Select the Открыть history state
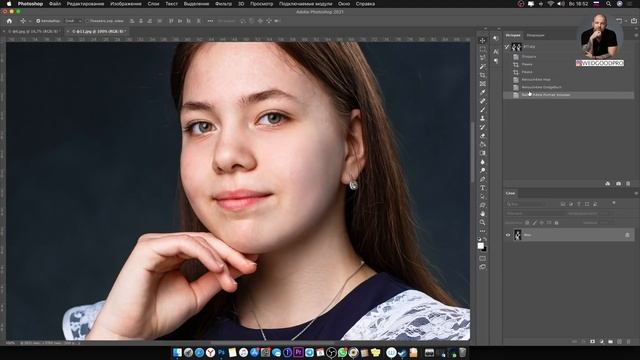 (x=529, y=57)
